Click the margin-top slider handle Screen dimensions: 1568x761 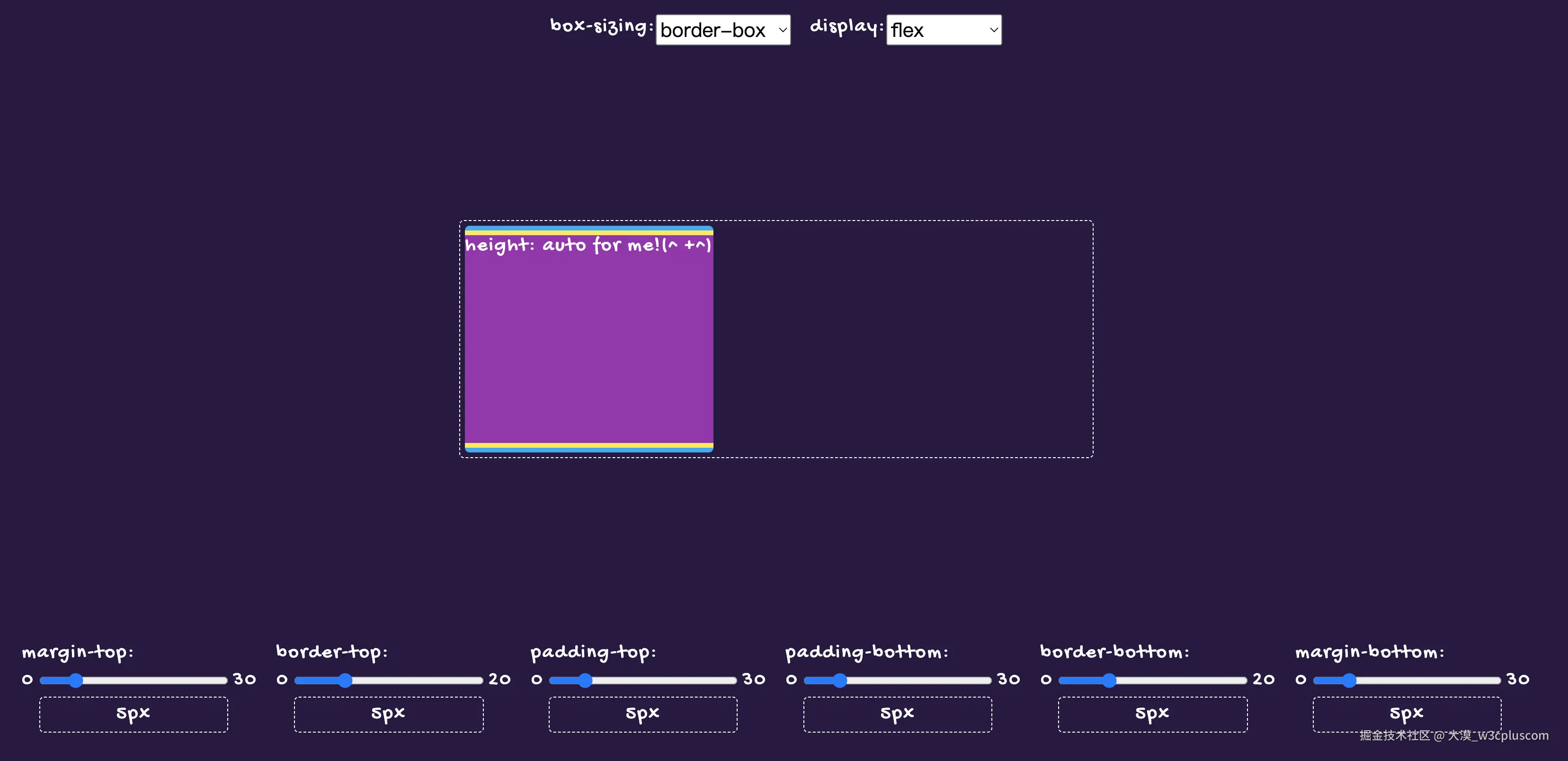click(75, 680)
